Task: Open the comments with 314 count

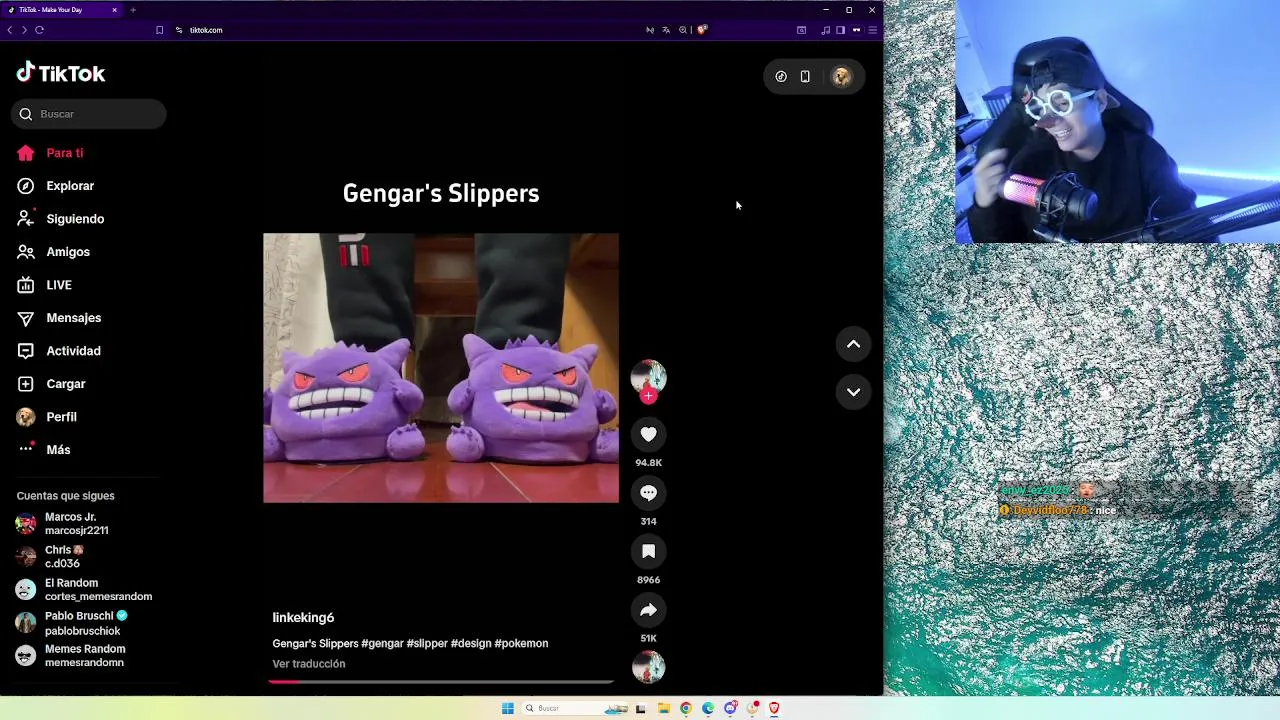Action: tap(648, 493)
